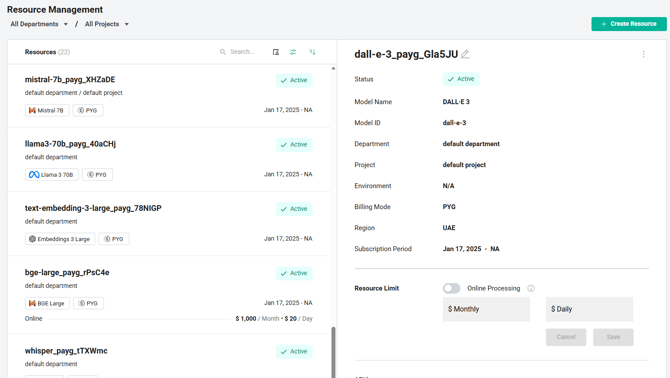Click PYG tag on llama3-70b resource

tap(97, 175)
